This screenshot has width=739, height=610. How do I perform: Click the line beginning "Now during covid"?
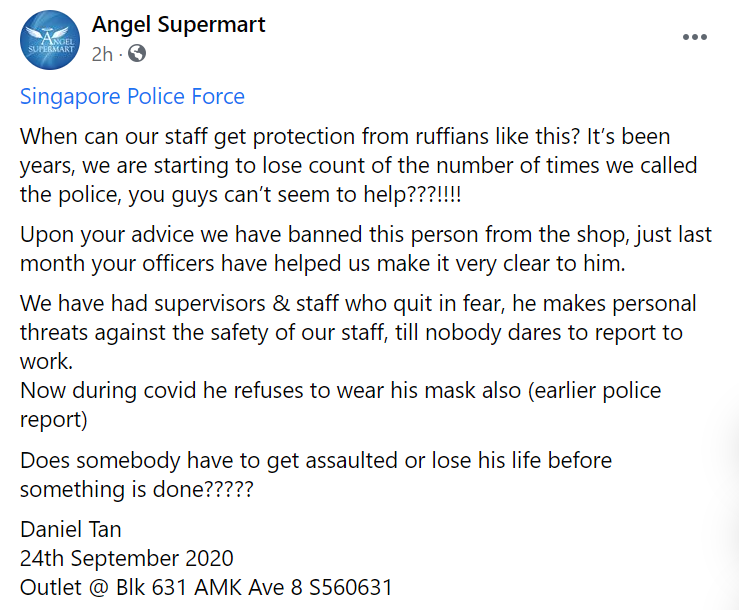click(x=340, y=390)
